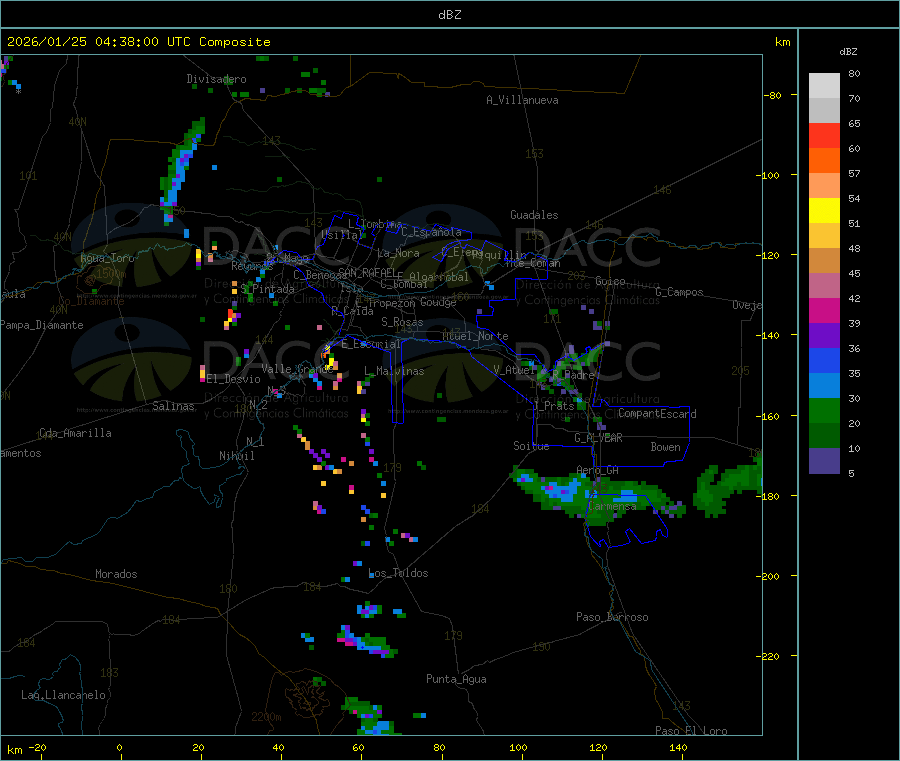Click the magenta-green echo cluster below Los_Toldos

367,644
